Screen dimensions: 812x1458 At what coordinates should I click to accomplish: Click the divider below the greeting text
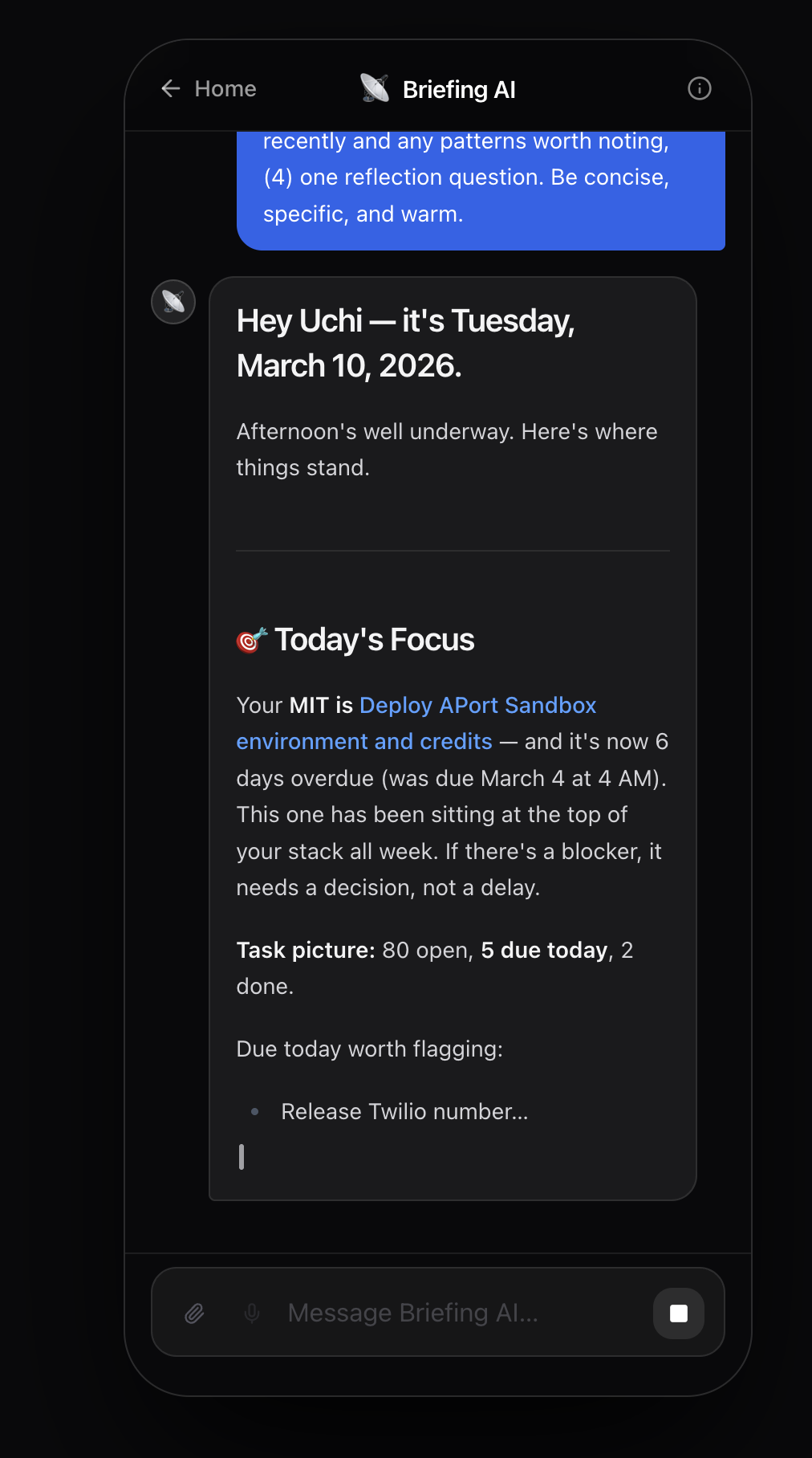point(453,550)
